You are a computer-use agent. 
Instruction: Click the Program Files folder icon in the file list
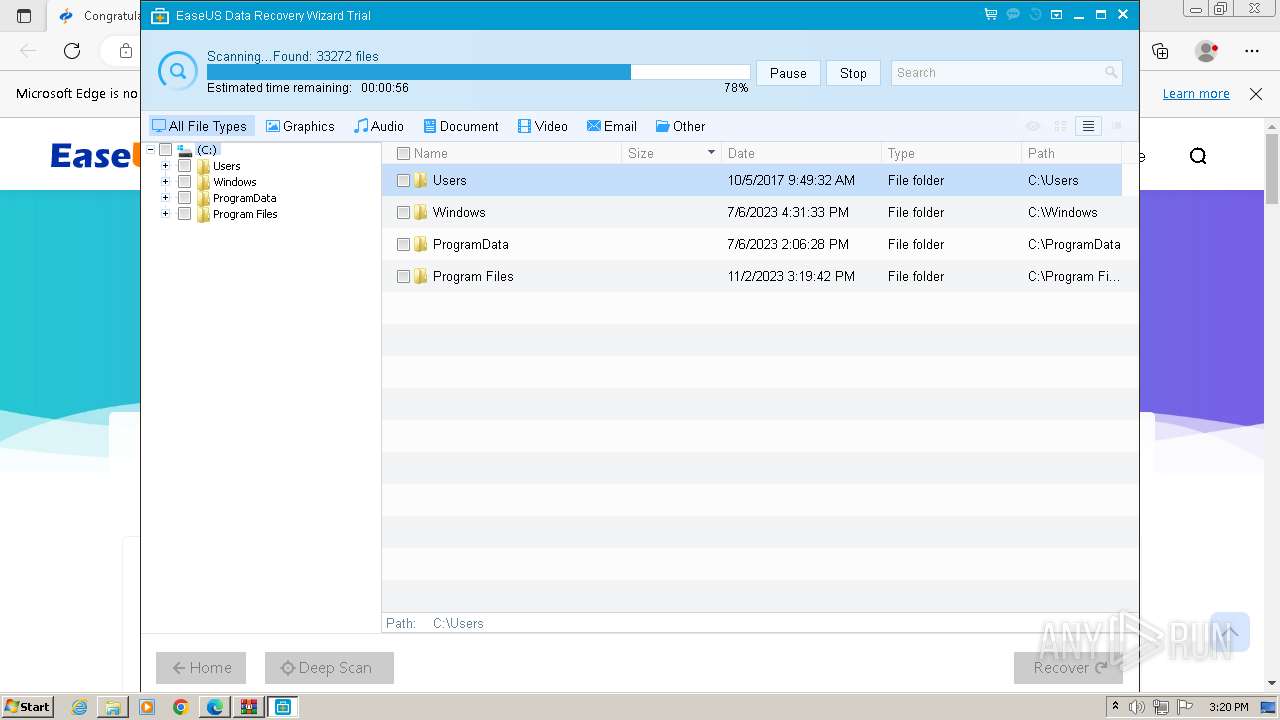coord(421,276)
